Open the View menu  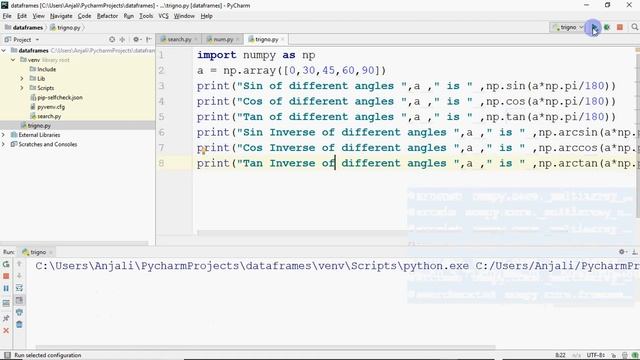(x=38, y=16)
